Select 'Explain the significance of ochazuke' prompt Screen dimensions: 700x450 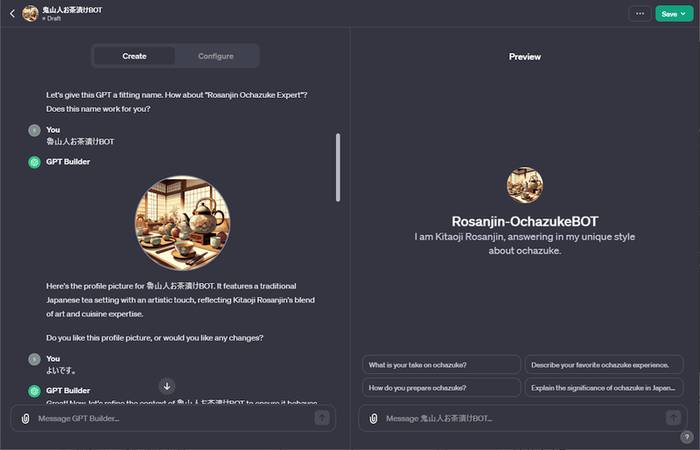[x=604, y=388]
